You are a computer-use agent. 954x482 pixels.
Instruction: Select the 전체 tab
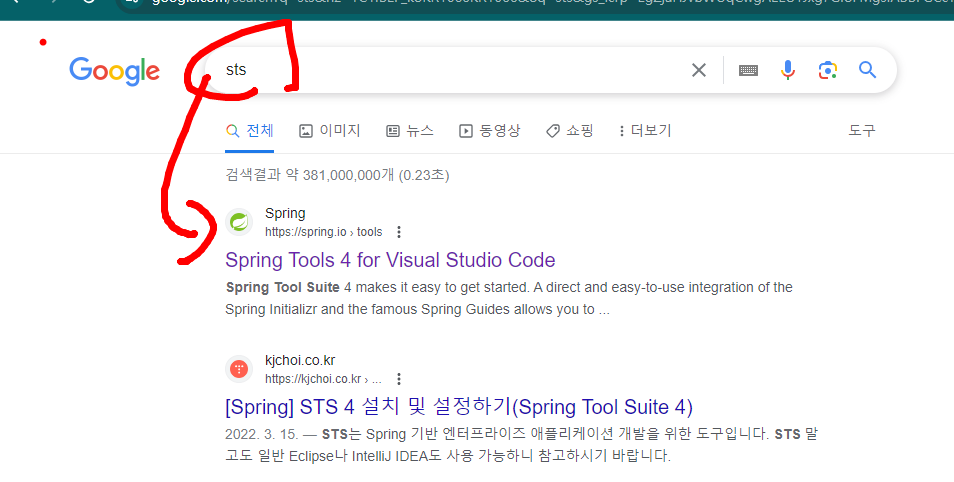[249, 131]
